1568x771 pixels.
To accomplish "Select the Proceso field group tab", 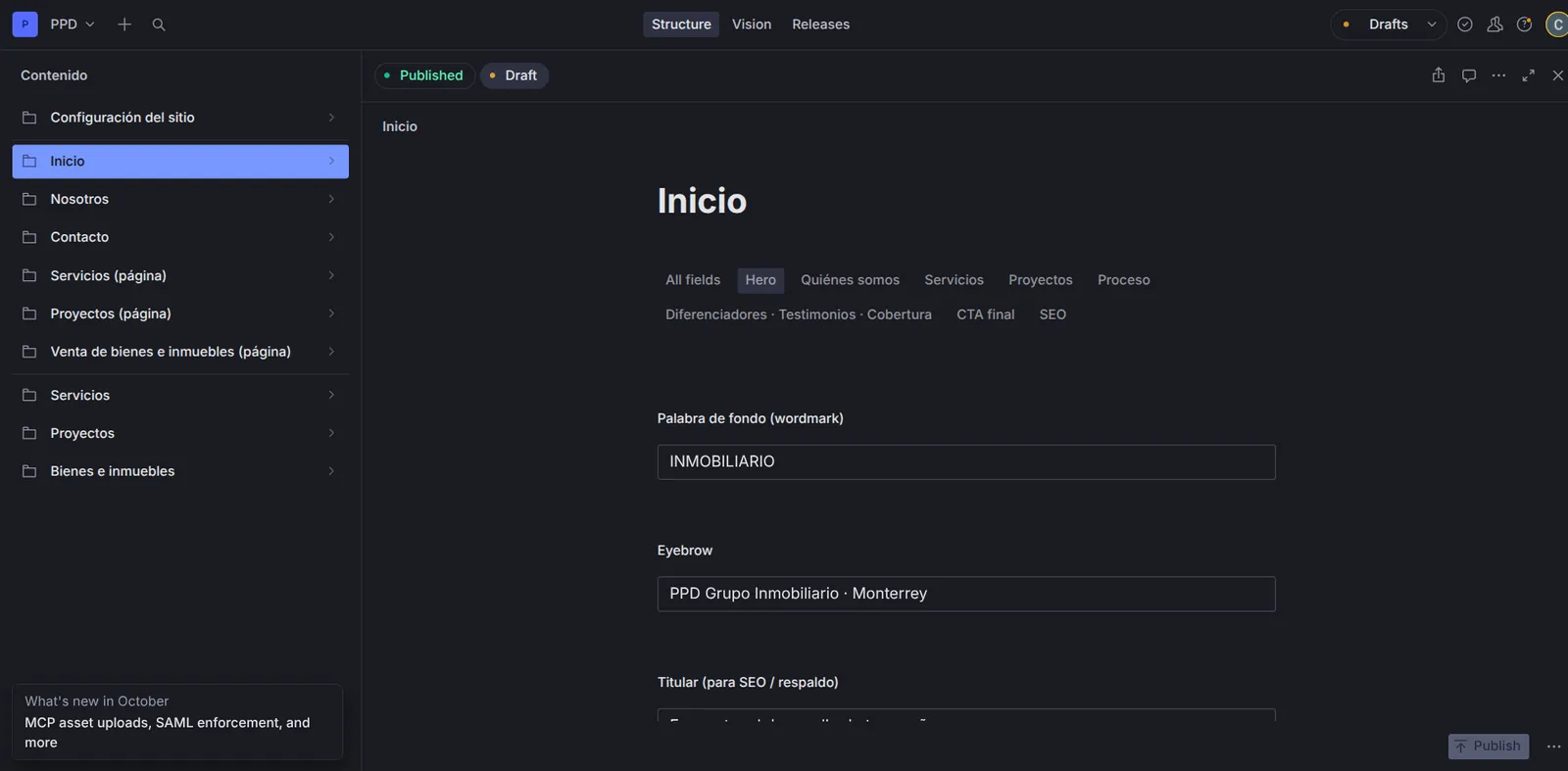I will coord(1124,280).
